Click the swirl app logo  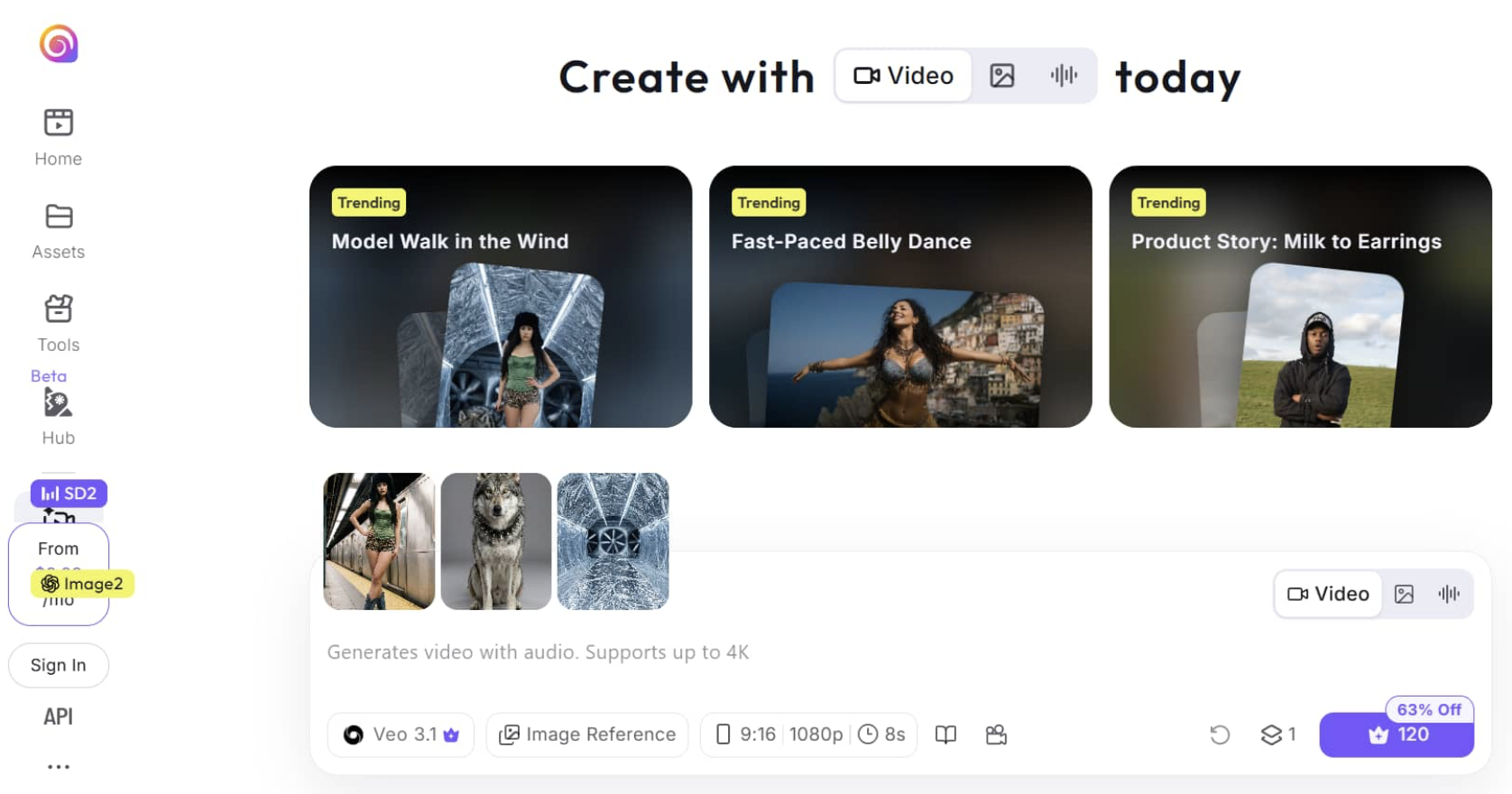click(59, 43)
